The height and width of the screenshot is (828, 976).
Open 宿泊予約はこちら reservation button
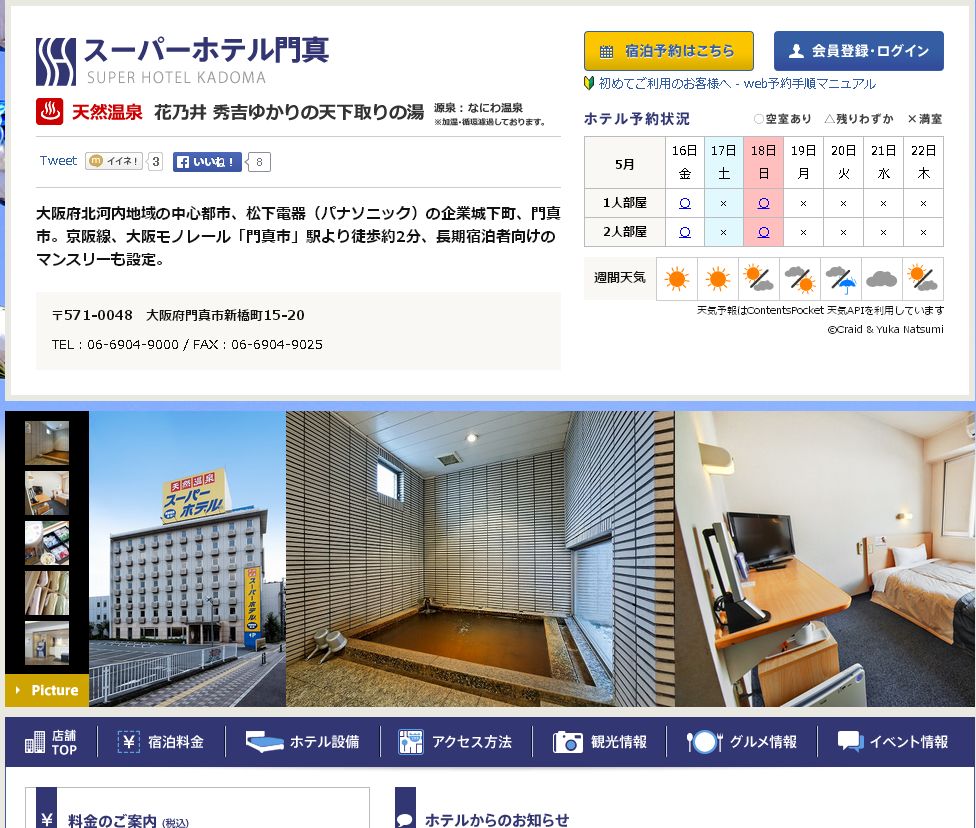[x=669, y=51]
